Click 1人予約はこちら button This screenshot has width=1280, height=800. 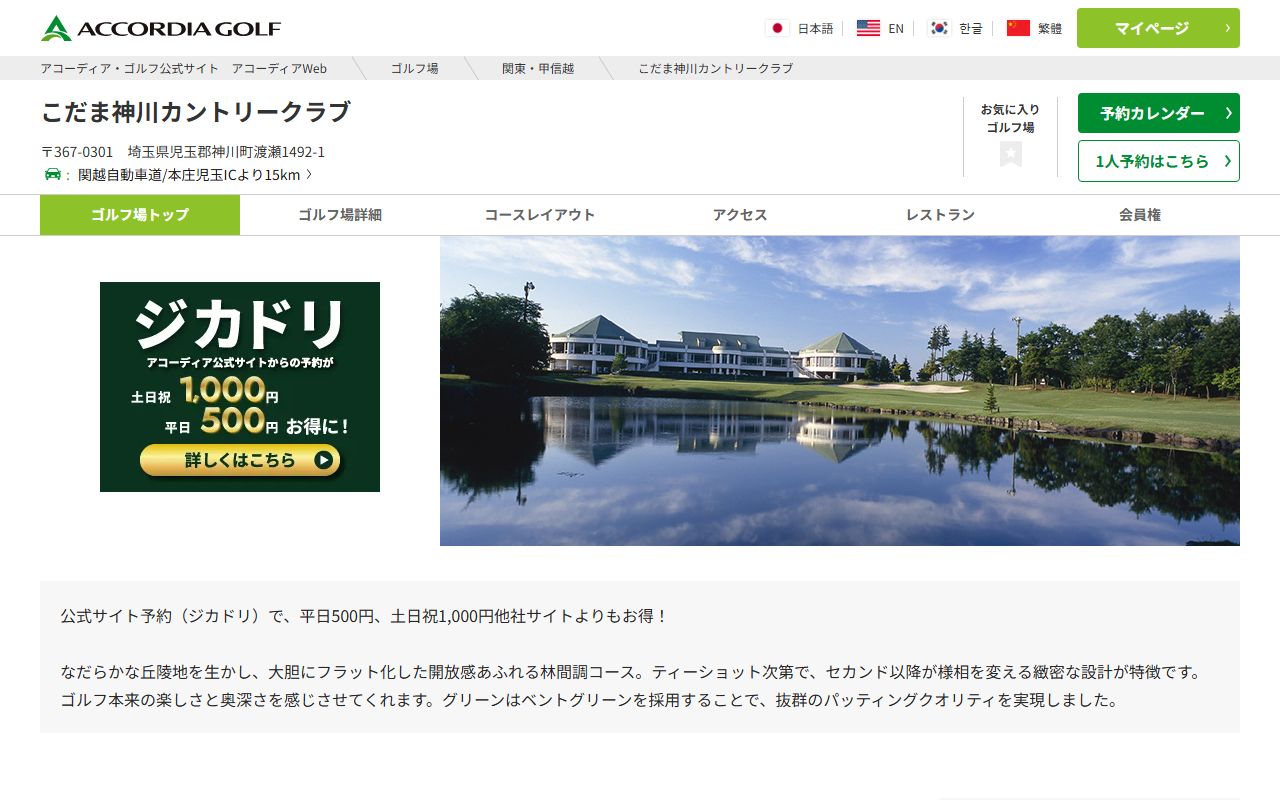pyautogui.click(x=1158, y=161)
